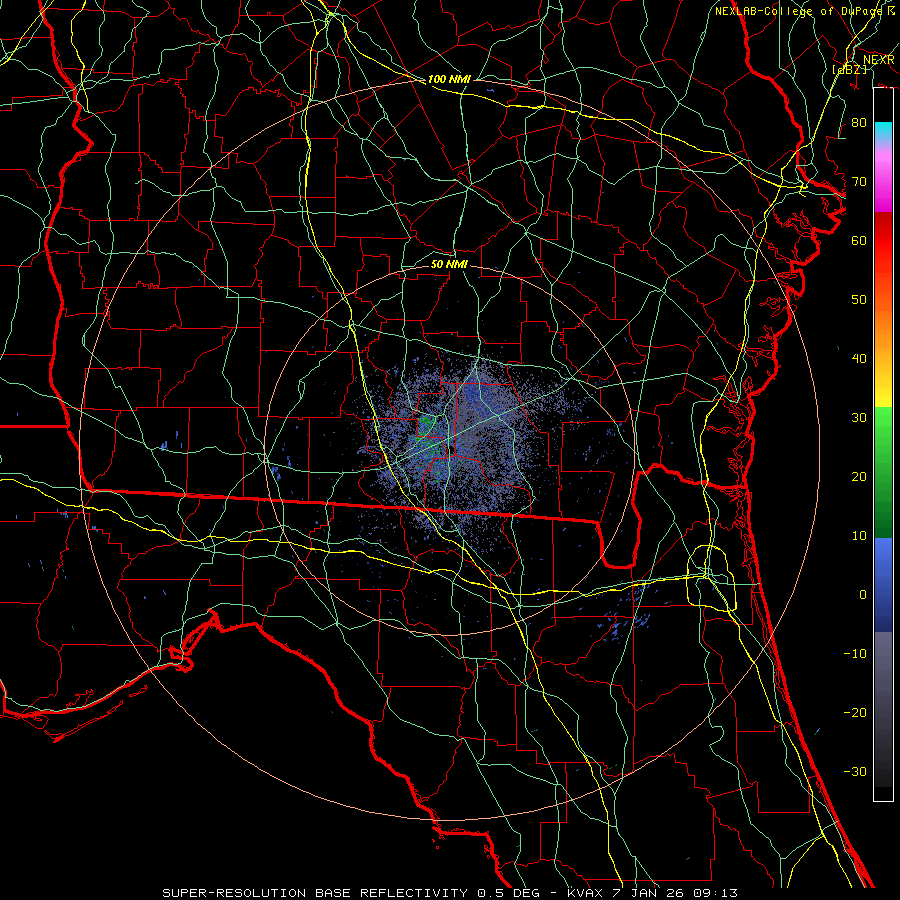Click the 100 NMI range ring label

(x=449, y=79)
